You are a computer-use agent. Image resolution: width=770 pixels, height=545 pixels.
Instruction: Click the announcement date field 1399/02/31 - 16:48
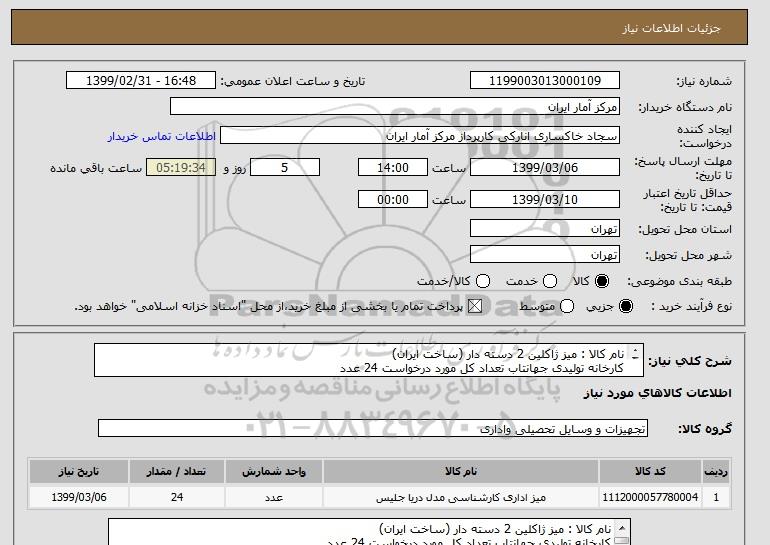tap(141, 81)
